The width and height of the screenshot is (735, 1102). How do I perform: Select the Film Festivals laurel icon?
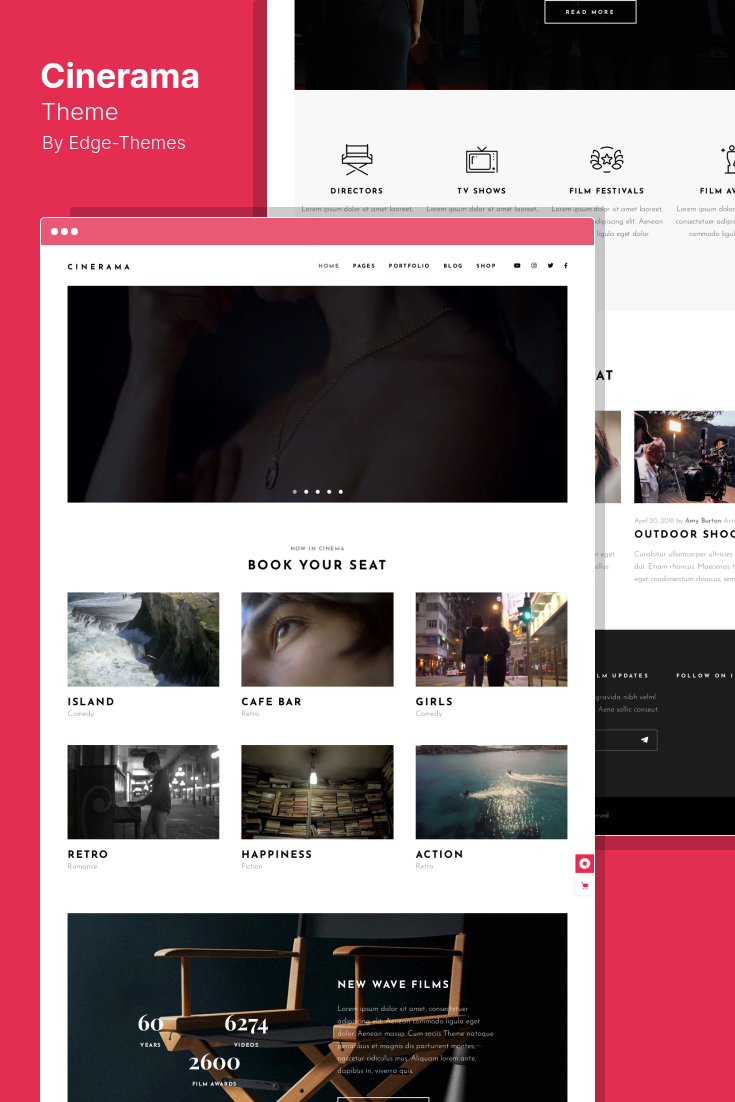click(606, 160)
